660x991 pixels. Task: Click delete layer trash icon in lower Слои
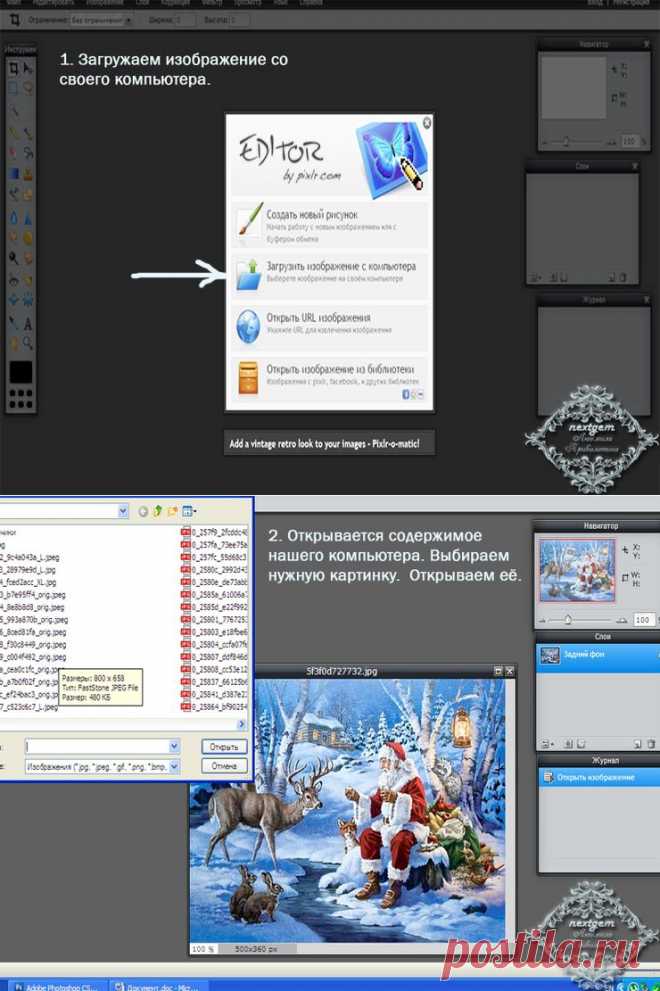[x=651, y=745]
